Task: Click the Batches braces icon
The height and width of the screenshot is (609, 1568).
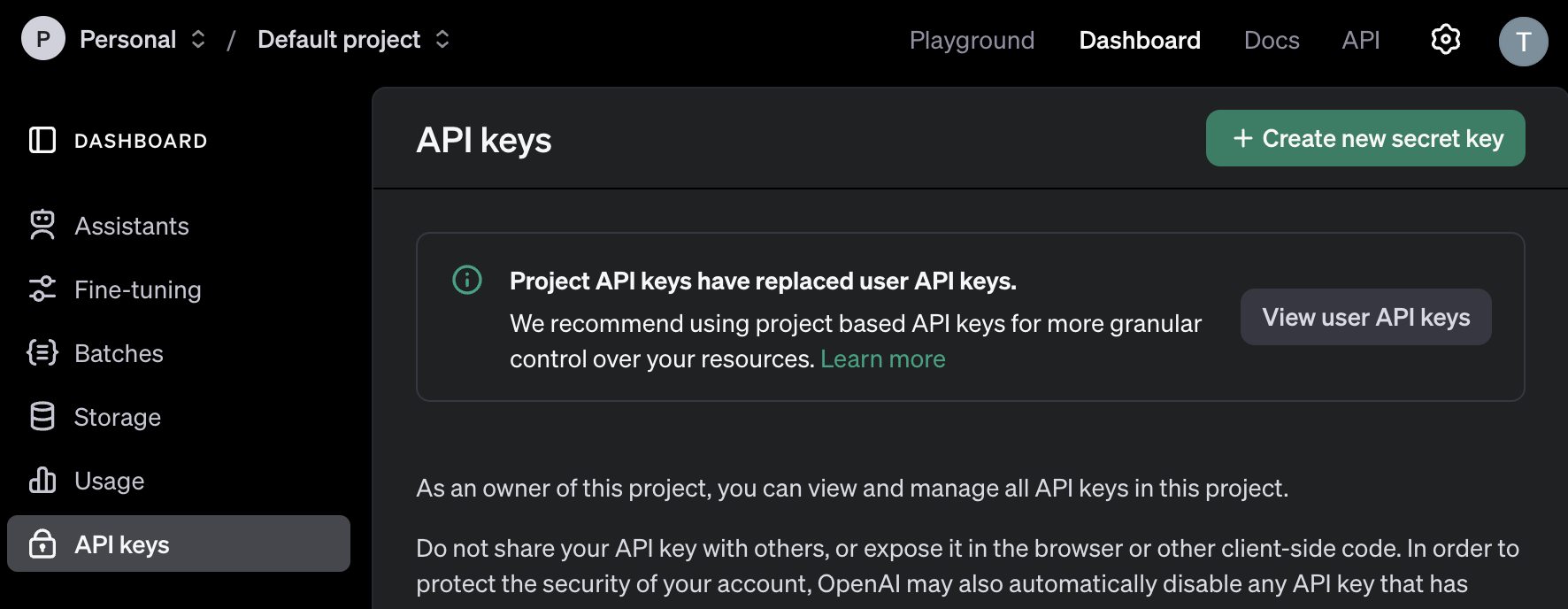Action: (42, 353)
